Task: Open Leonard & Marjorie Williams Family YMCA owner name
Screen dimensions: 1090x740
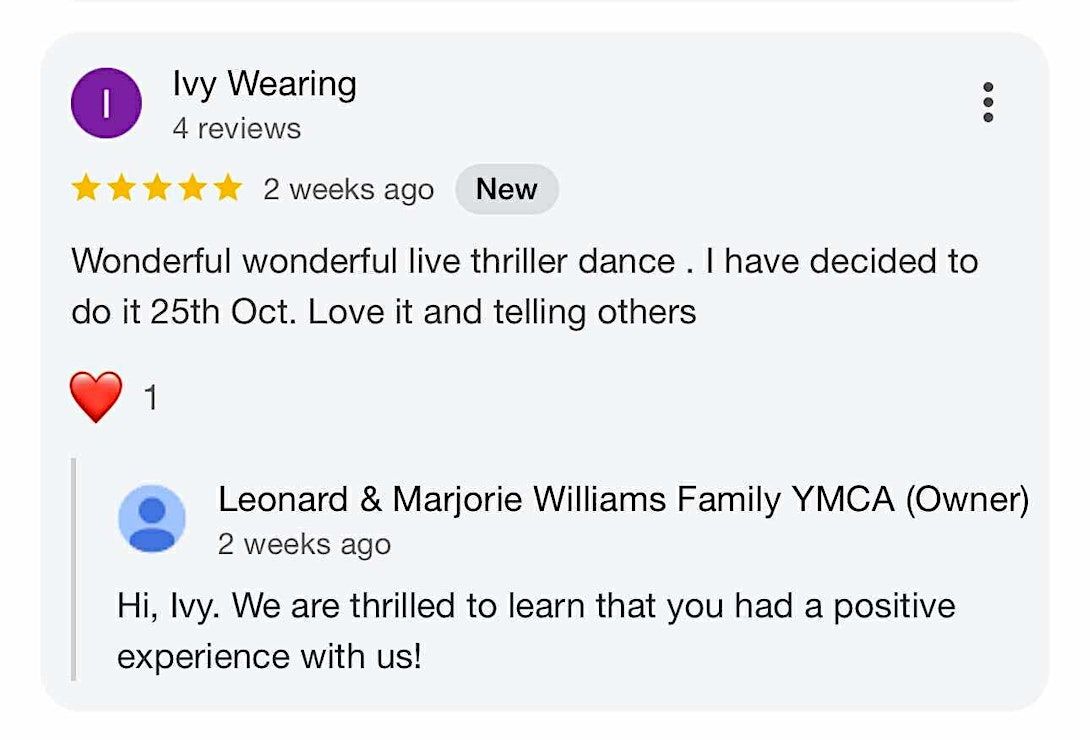Action: coord(623,499)
